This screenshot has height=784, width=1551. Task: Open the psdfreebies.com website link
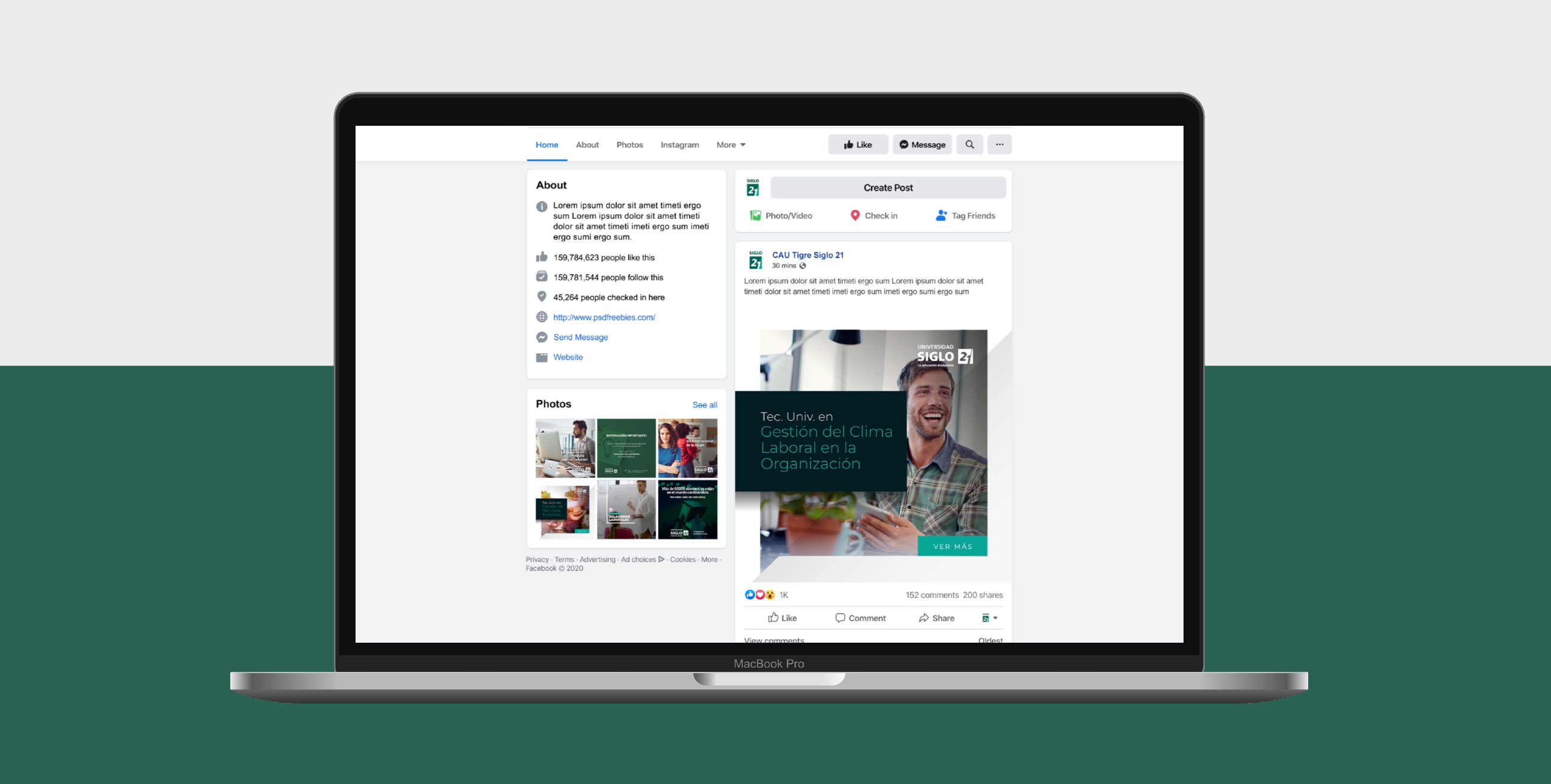(604, 317)
